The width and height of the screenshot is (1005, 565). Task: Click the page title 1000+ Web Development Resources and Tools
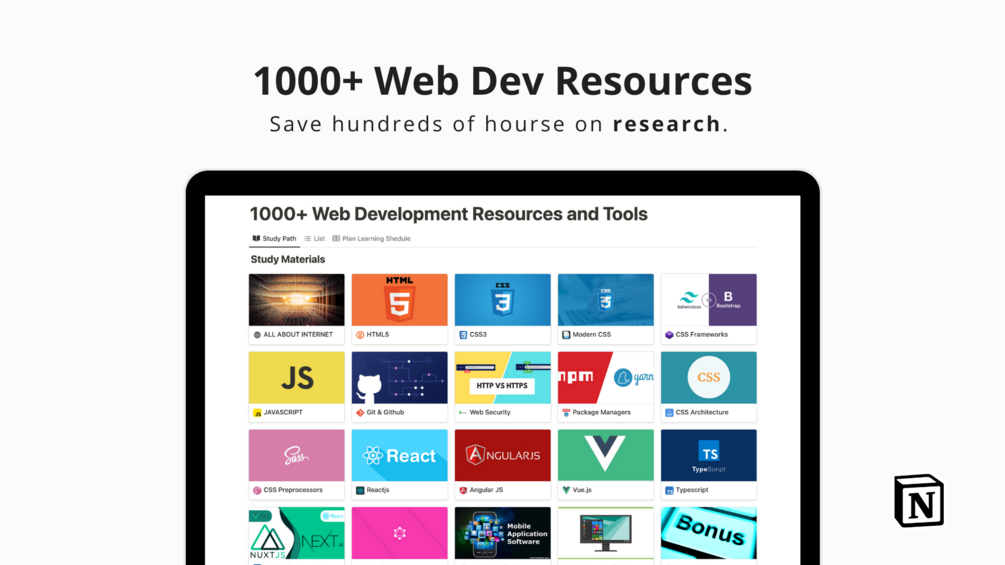(x=449, y=214)
